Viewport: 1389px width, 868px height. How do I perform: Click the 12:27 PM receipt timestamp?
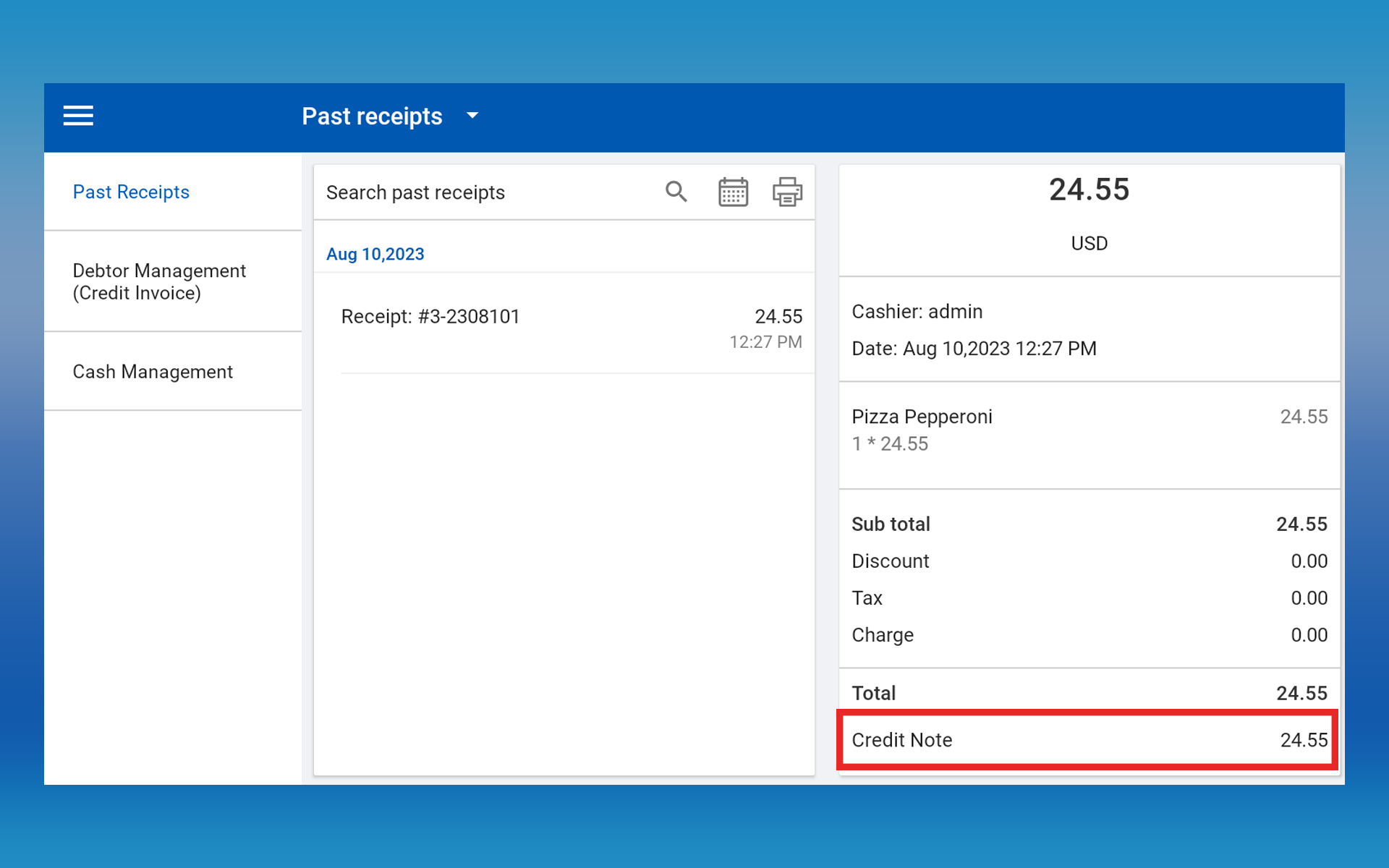tap(765, 342)
